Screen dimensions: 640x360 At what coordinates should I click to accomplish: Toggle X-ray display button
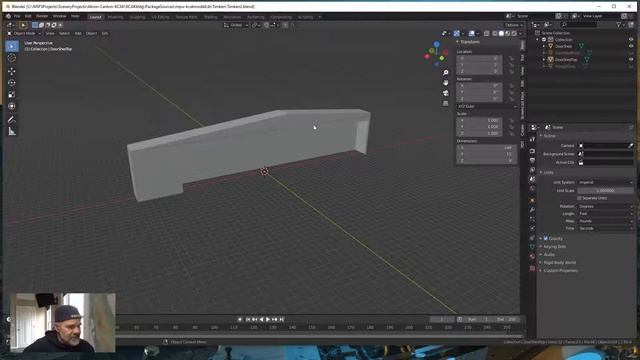(x=487, y=33)
